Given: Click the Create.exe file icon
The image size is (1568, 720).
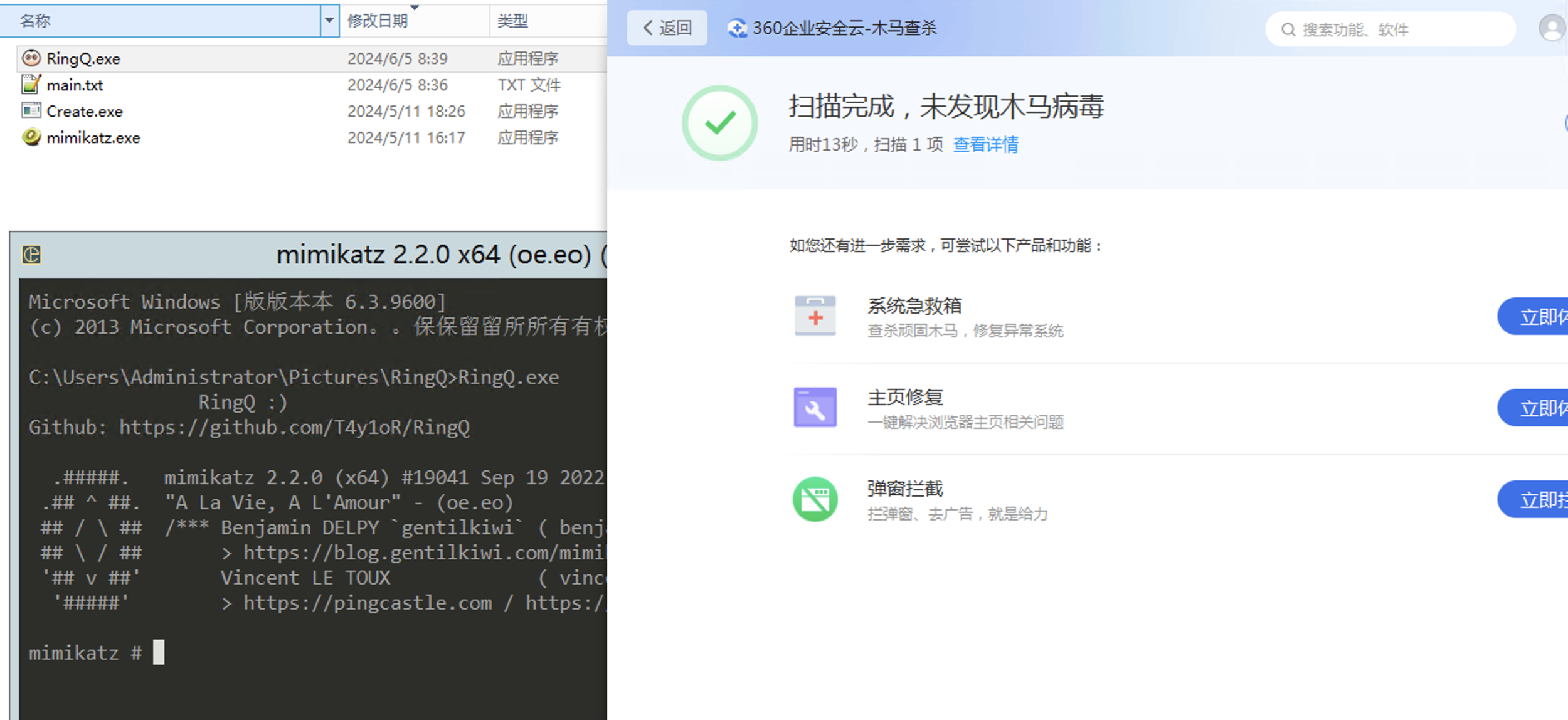Looking at the screenshot, I should pos(31,111).
